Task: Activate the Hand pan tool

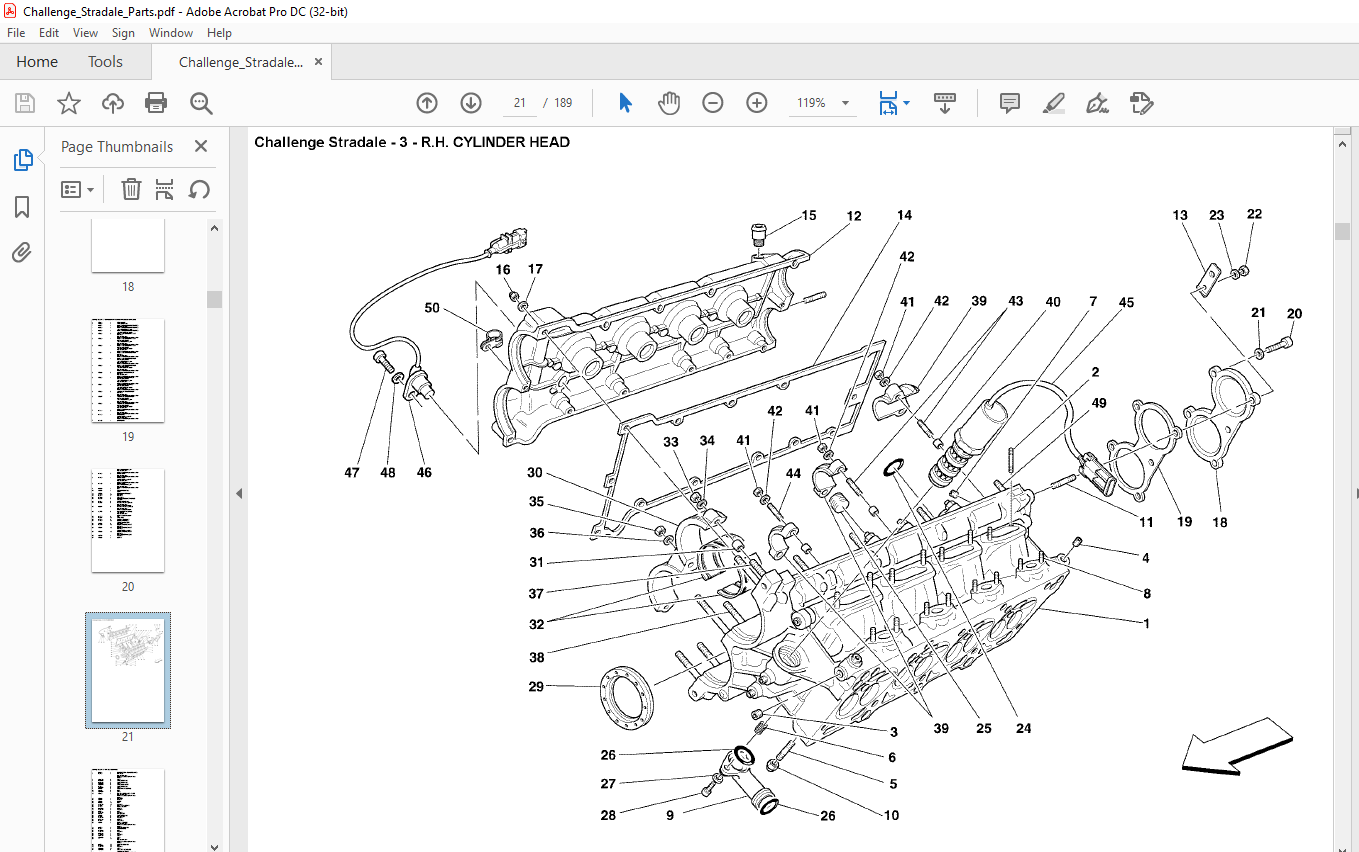Action: coord(669,103)
